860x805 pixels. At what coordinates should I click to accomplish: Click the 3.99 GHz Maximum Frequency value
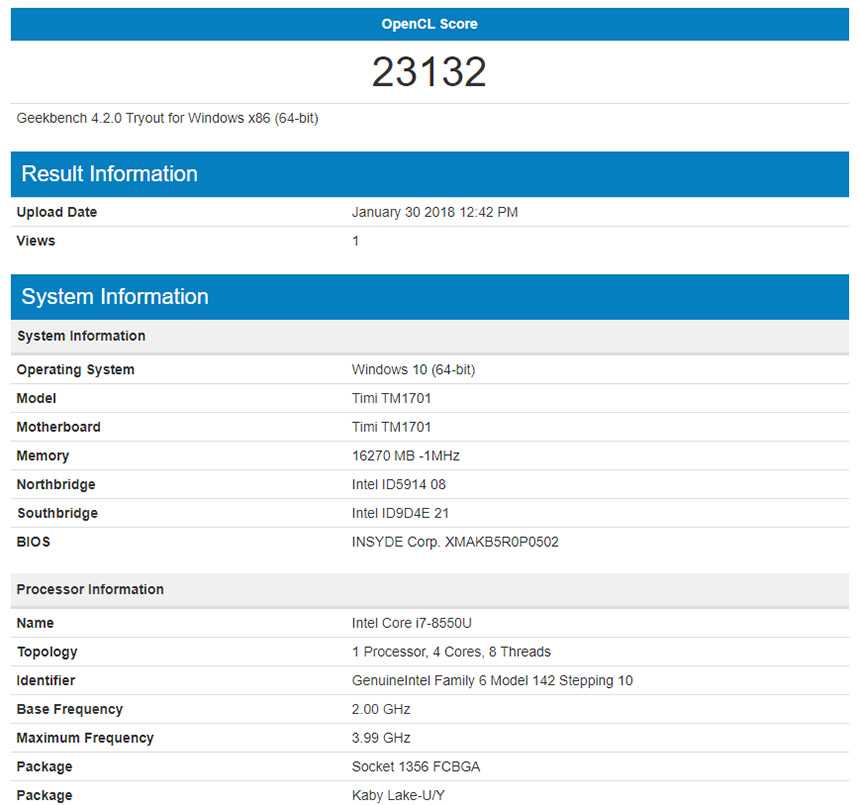pyautogui.click(x=381, y=738)
